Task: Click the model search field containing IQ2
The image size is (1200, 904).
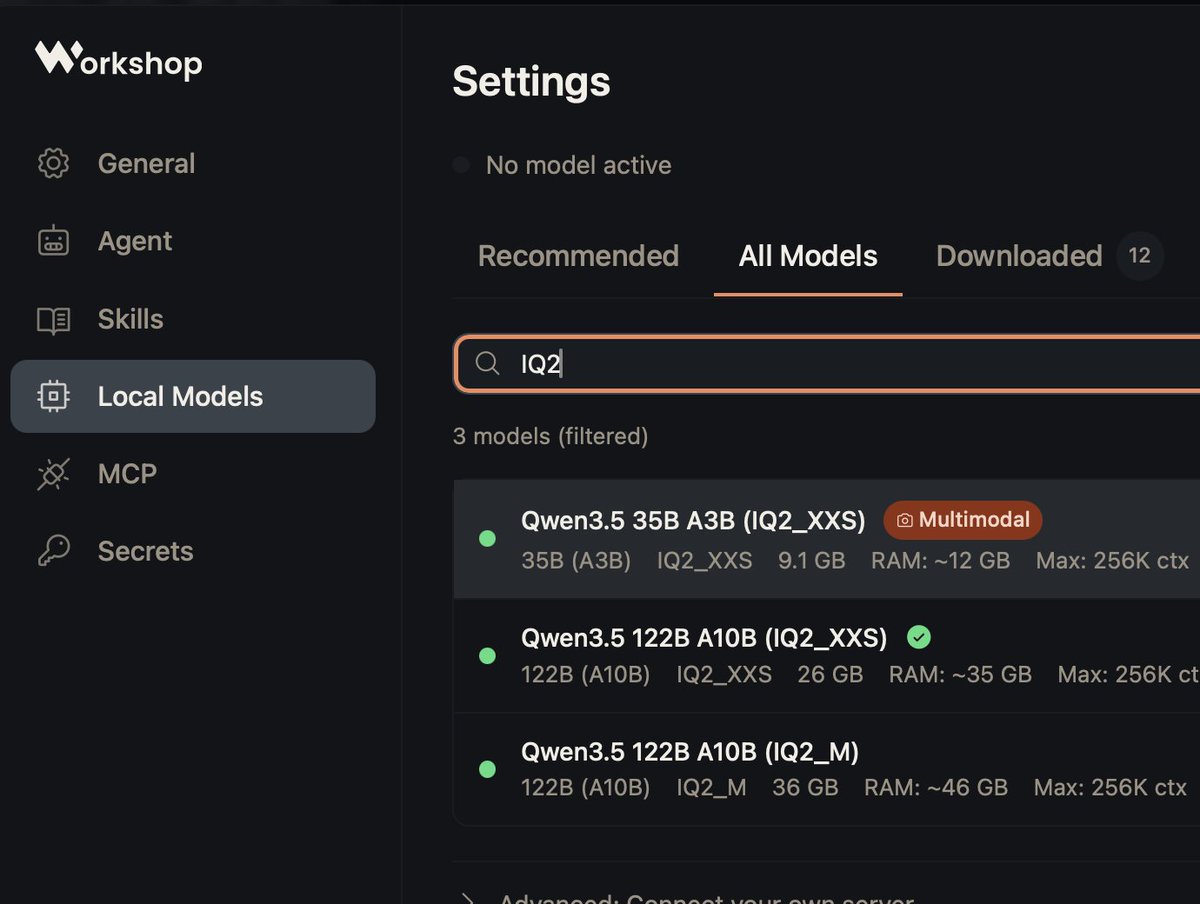Action: (828, 363)
